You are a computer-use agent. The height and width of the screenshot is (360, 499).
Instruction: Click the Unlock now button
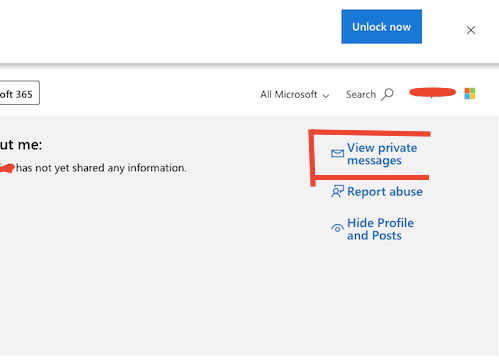point(381,27)
